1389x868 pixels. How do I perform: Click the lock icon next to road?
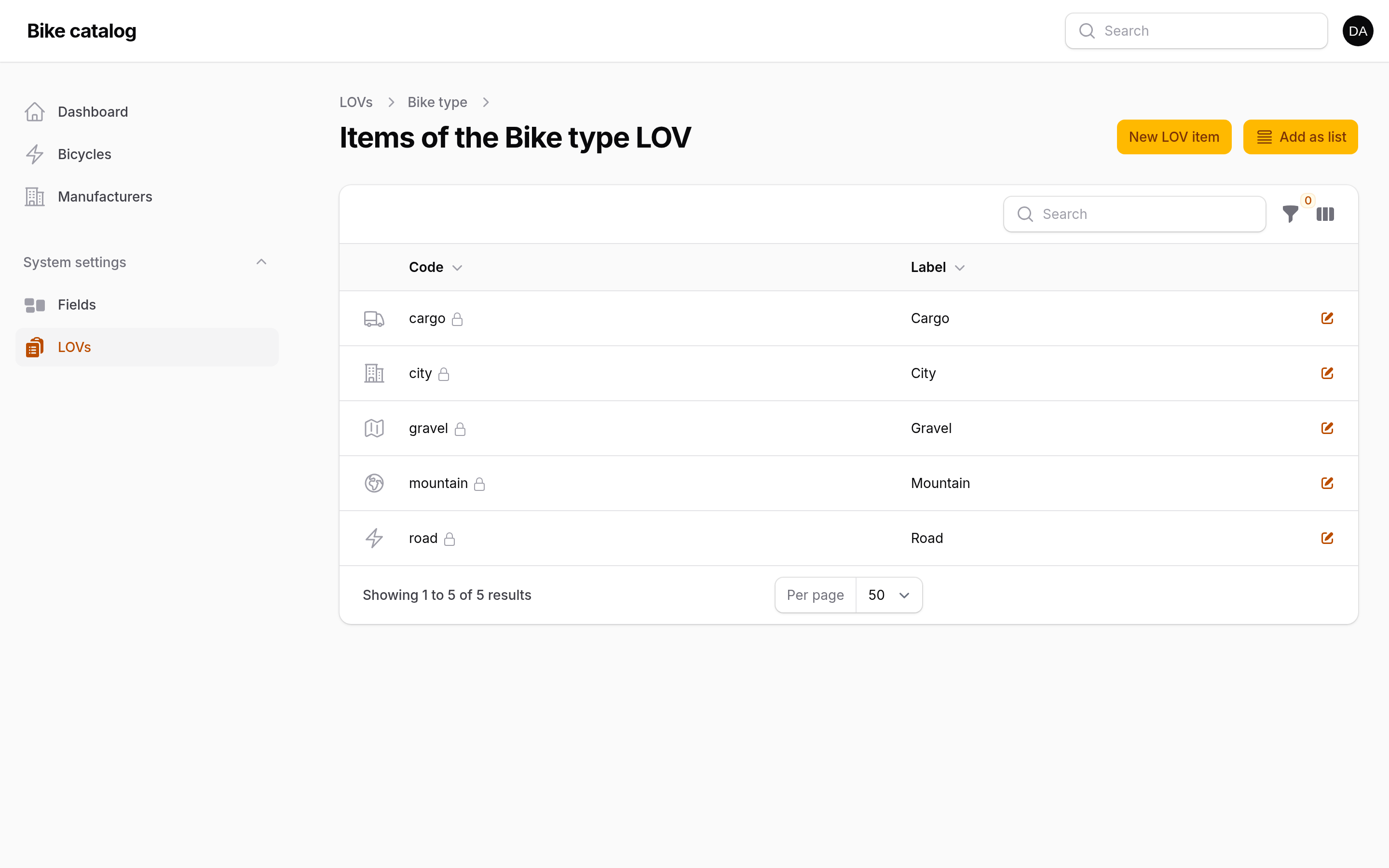449,539
